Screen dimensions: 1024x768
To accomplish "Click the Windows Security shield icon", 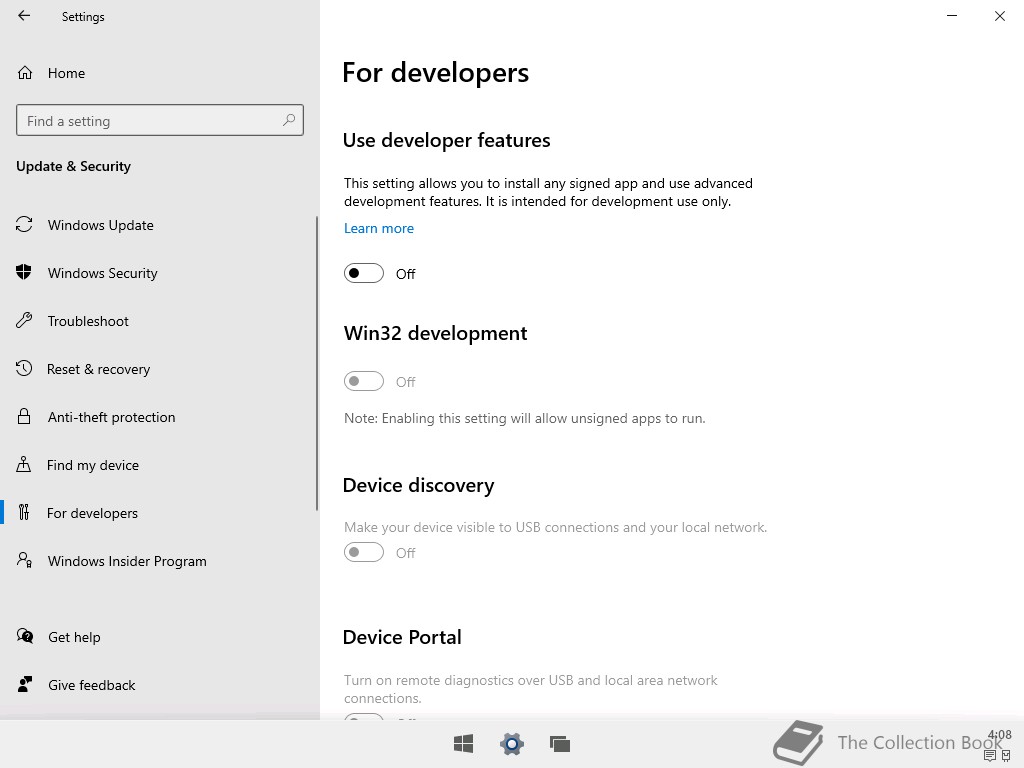I will (24, 272).
